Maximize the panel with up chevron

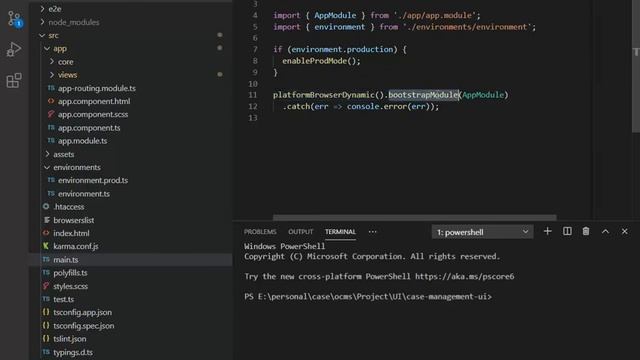[605, 231]
